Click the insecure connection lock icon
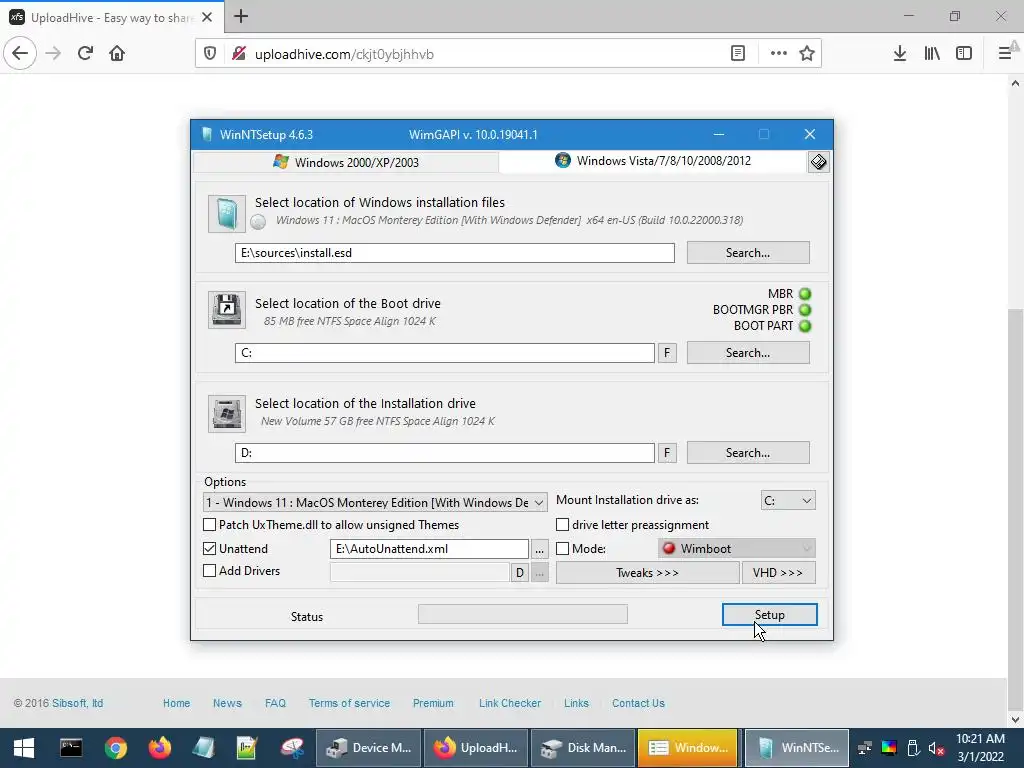This screenshot has width=1024, height=768. (238, 54)
